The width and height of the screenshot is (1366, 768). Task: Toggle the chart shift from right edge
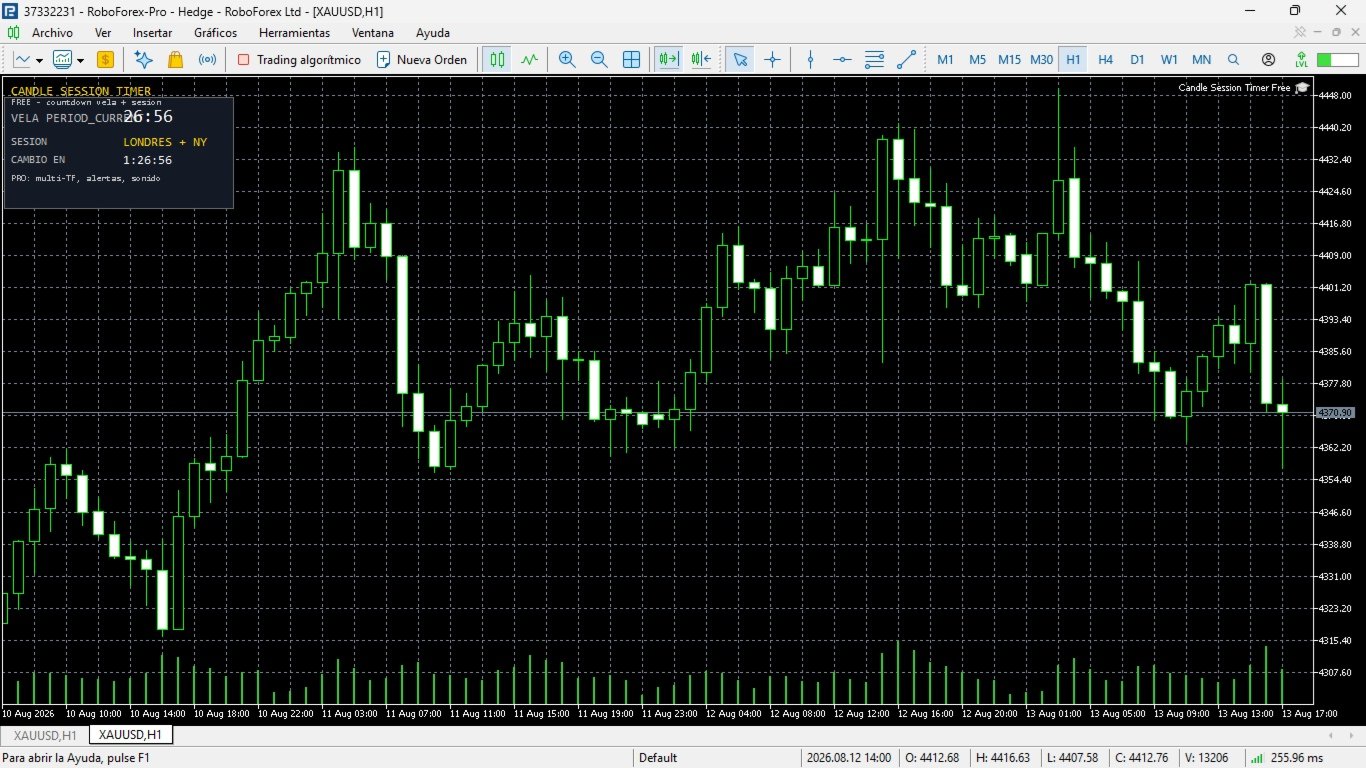click(x=700, y=59)
